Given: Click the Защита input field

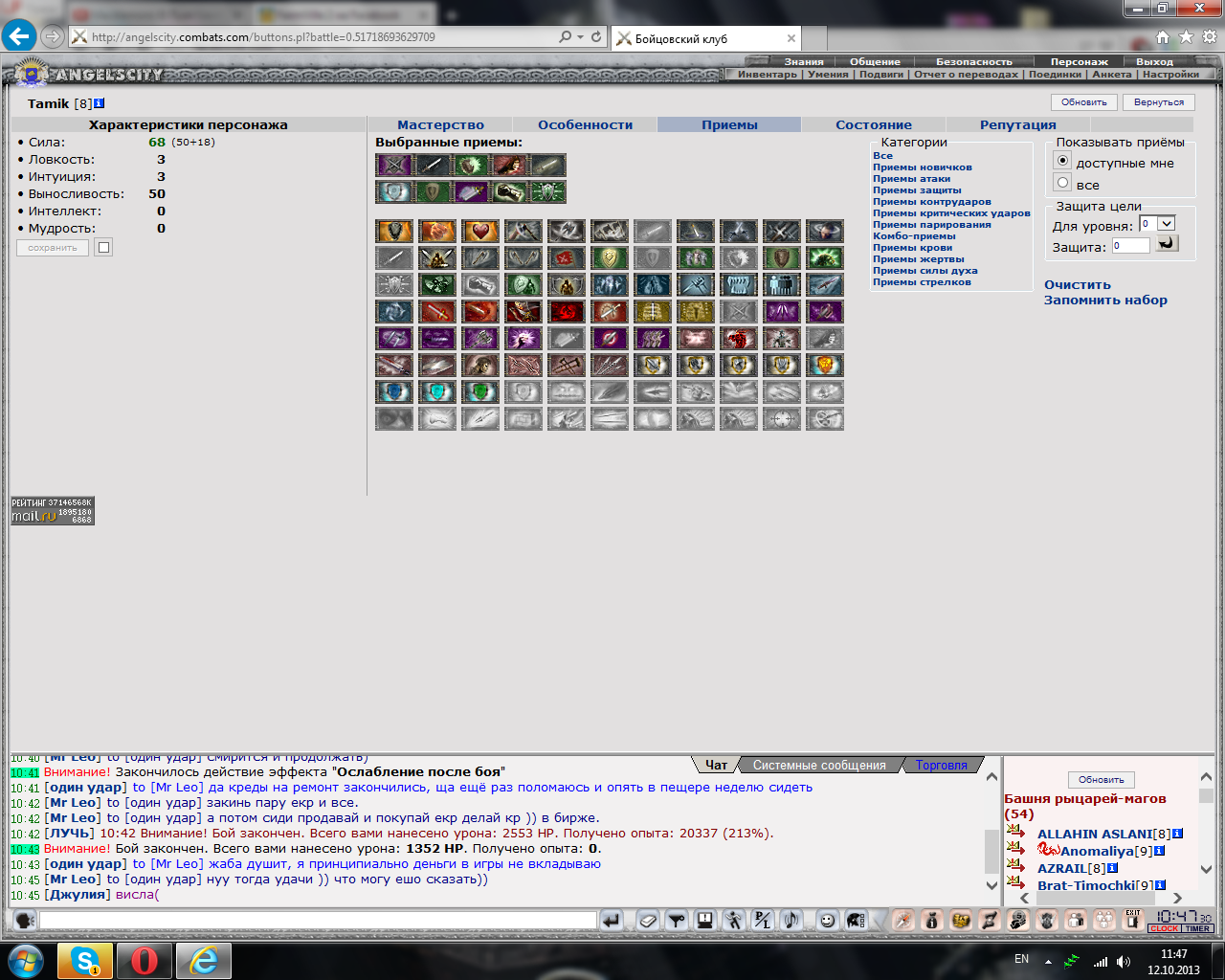Looking at the screenshot, I should click(x=1130, y=246).
